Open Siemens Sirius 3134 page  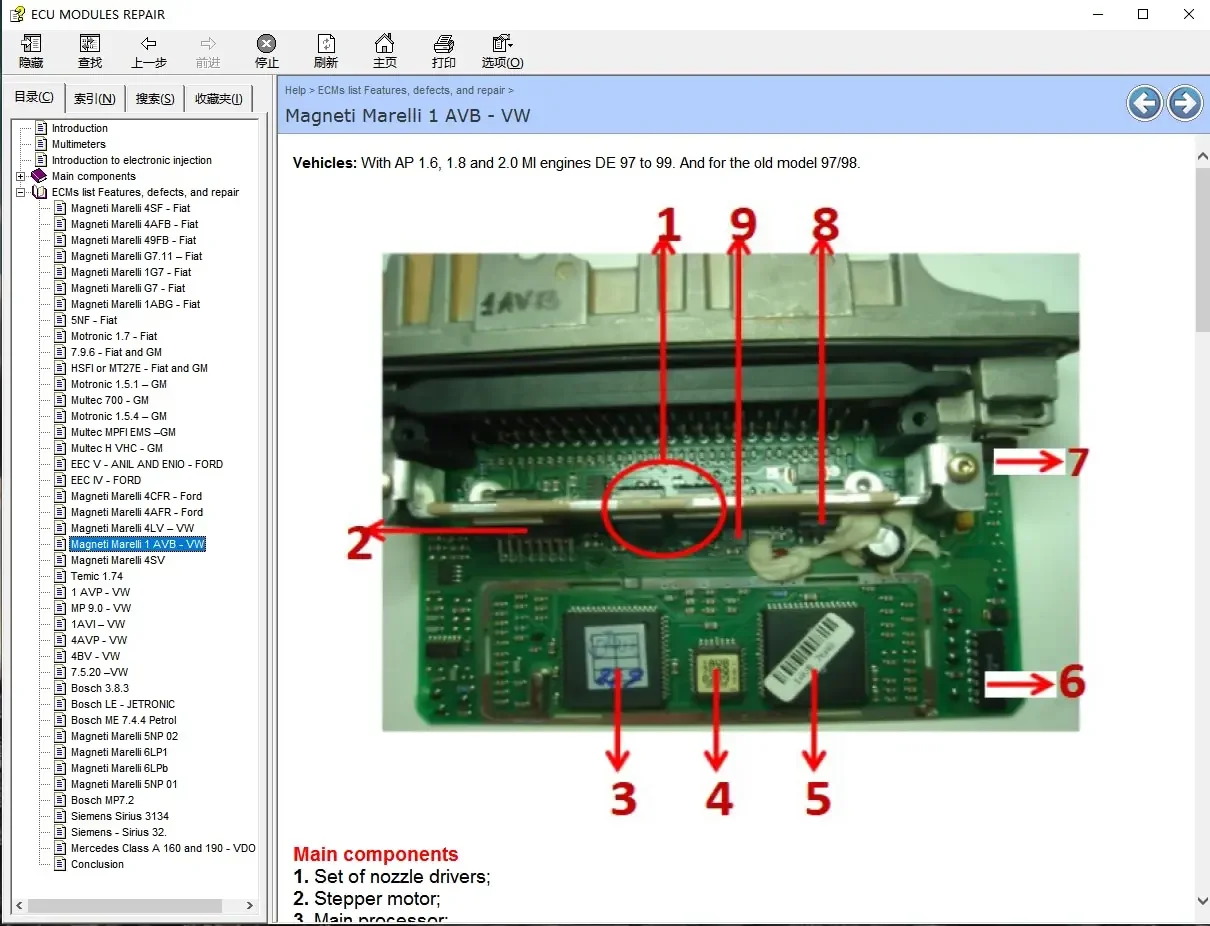click(x=120, y=816)
